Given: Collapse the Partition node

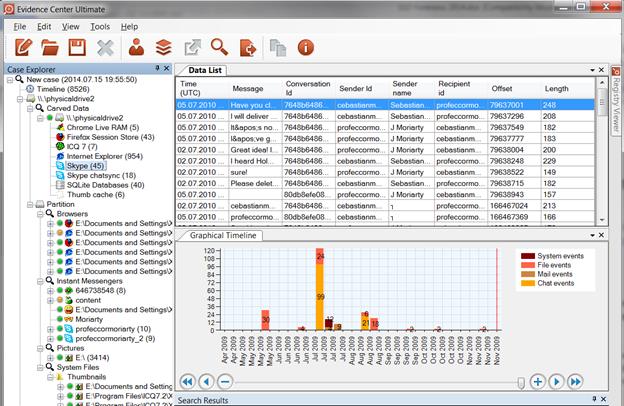Looking at the screenshot, I should click(30, 204).
